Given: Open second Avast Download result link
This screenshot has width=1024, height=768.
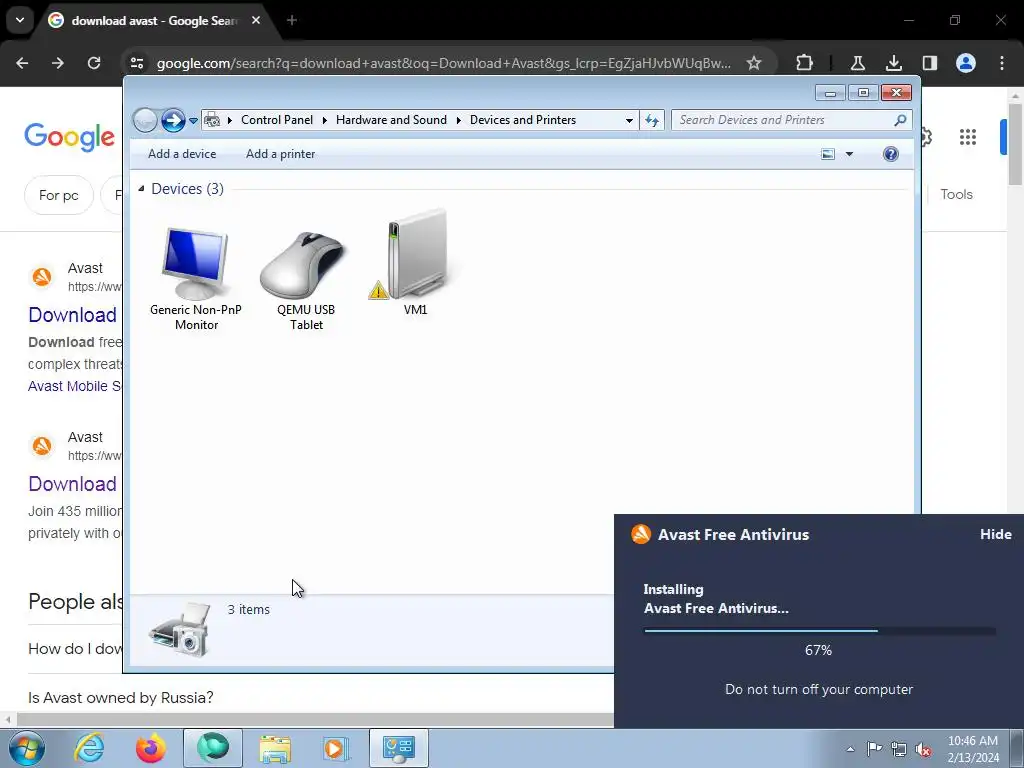Looking at the screenshot, I should [x=72, y=484].
